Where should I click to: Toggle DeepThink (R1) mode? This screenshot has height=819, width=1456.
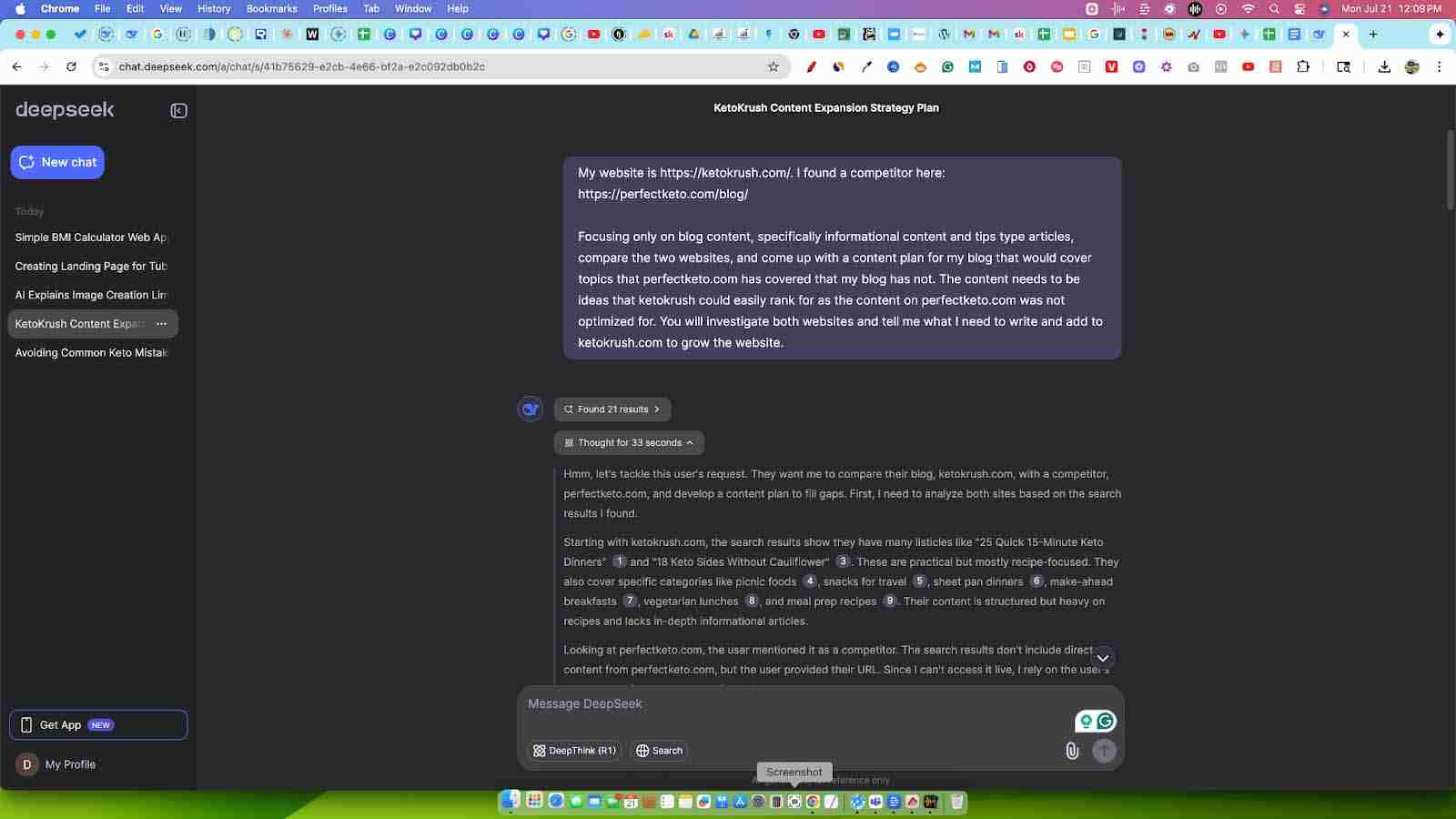[x=575, y=750]
